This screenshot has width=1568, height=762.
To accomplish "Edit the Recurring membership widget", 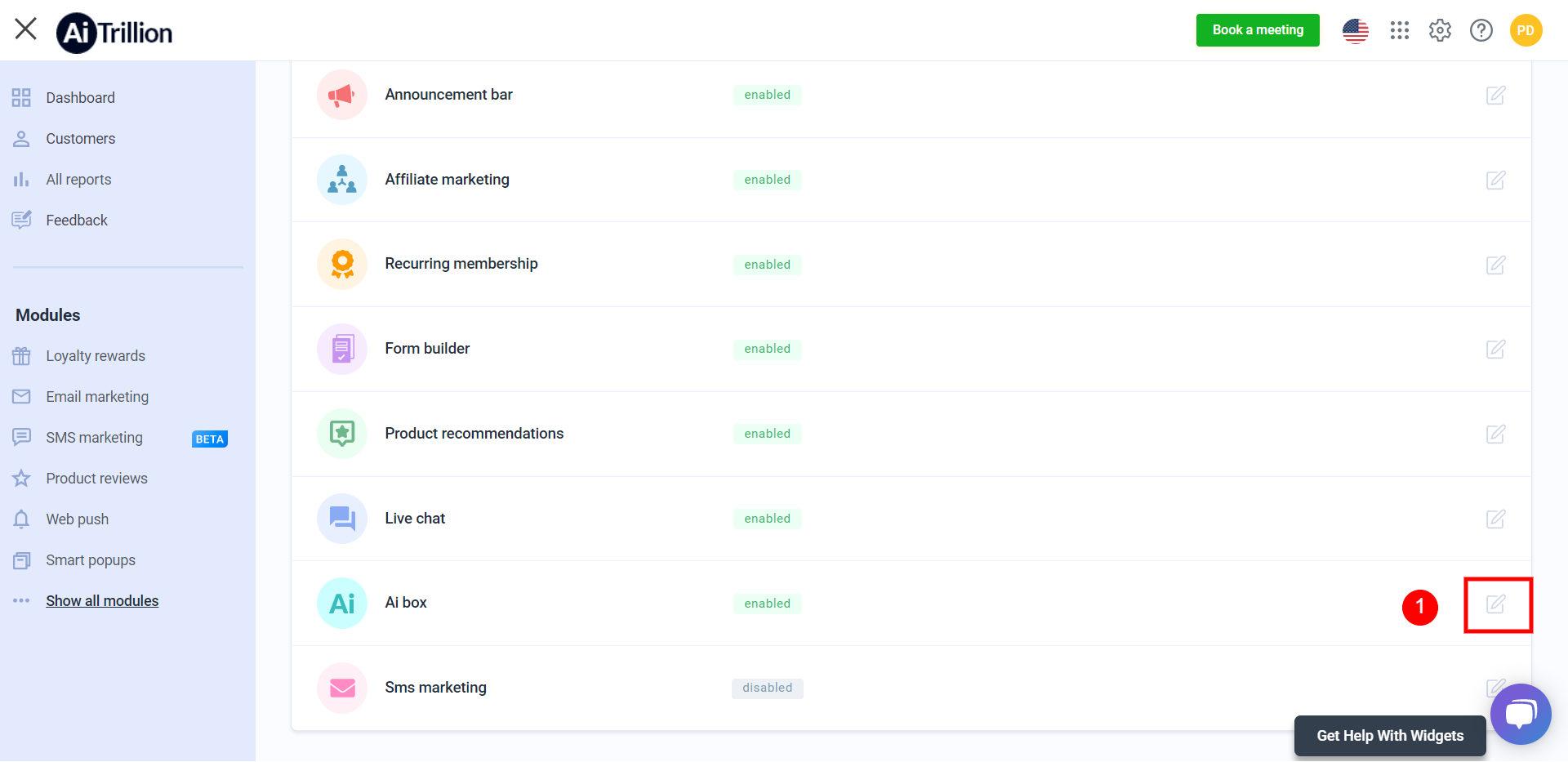I will pyautogui.click(x=1495, y=265).
